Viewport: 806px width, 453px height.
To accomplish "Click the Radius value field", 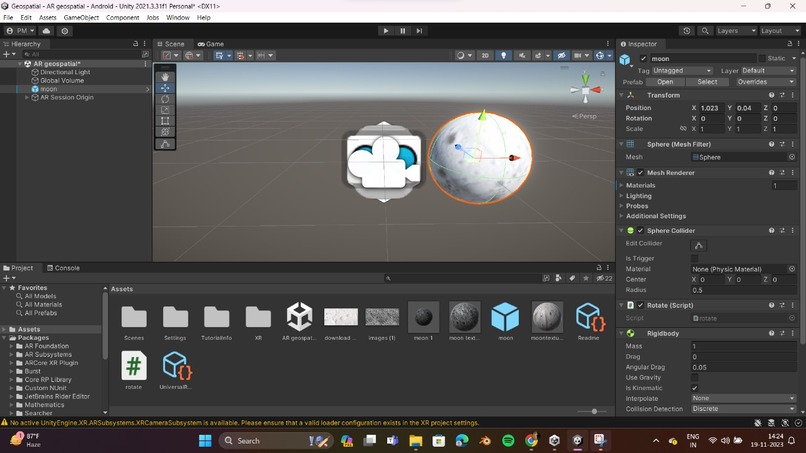I will click(743, 290).
